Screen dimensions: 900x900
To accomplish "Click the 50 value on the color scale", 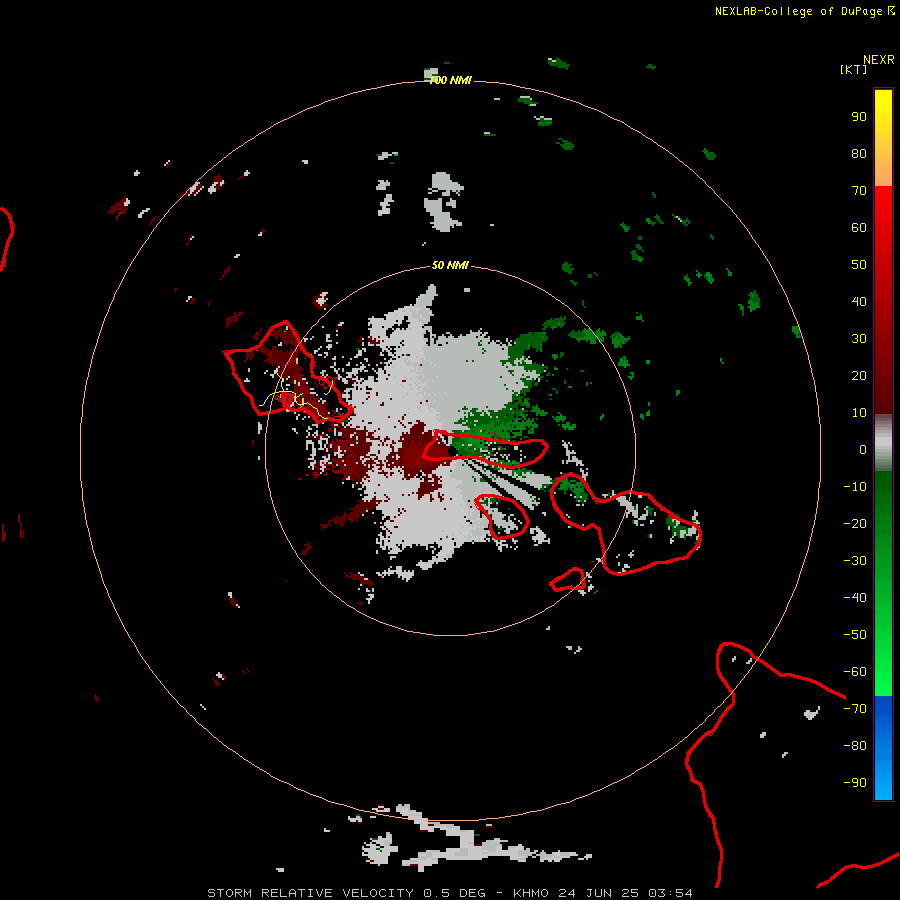I will tap(859, 265).
